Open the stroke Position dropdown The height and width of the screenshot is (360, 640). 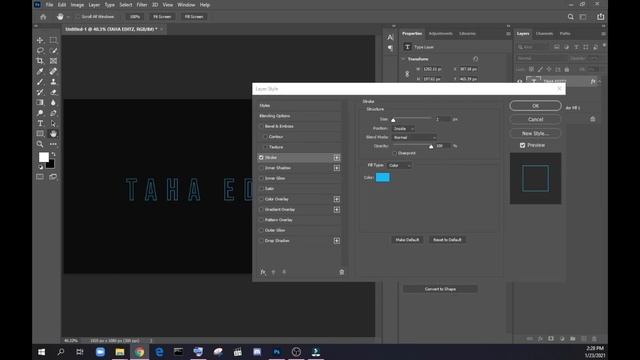(403, 129)
